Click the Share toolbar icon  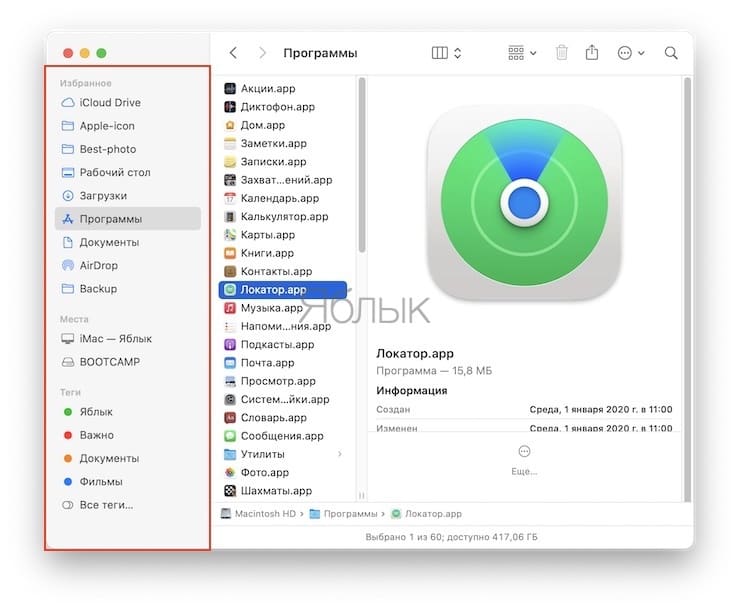click(592, 52)
